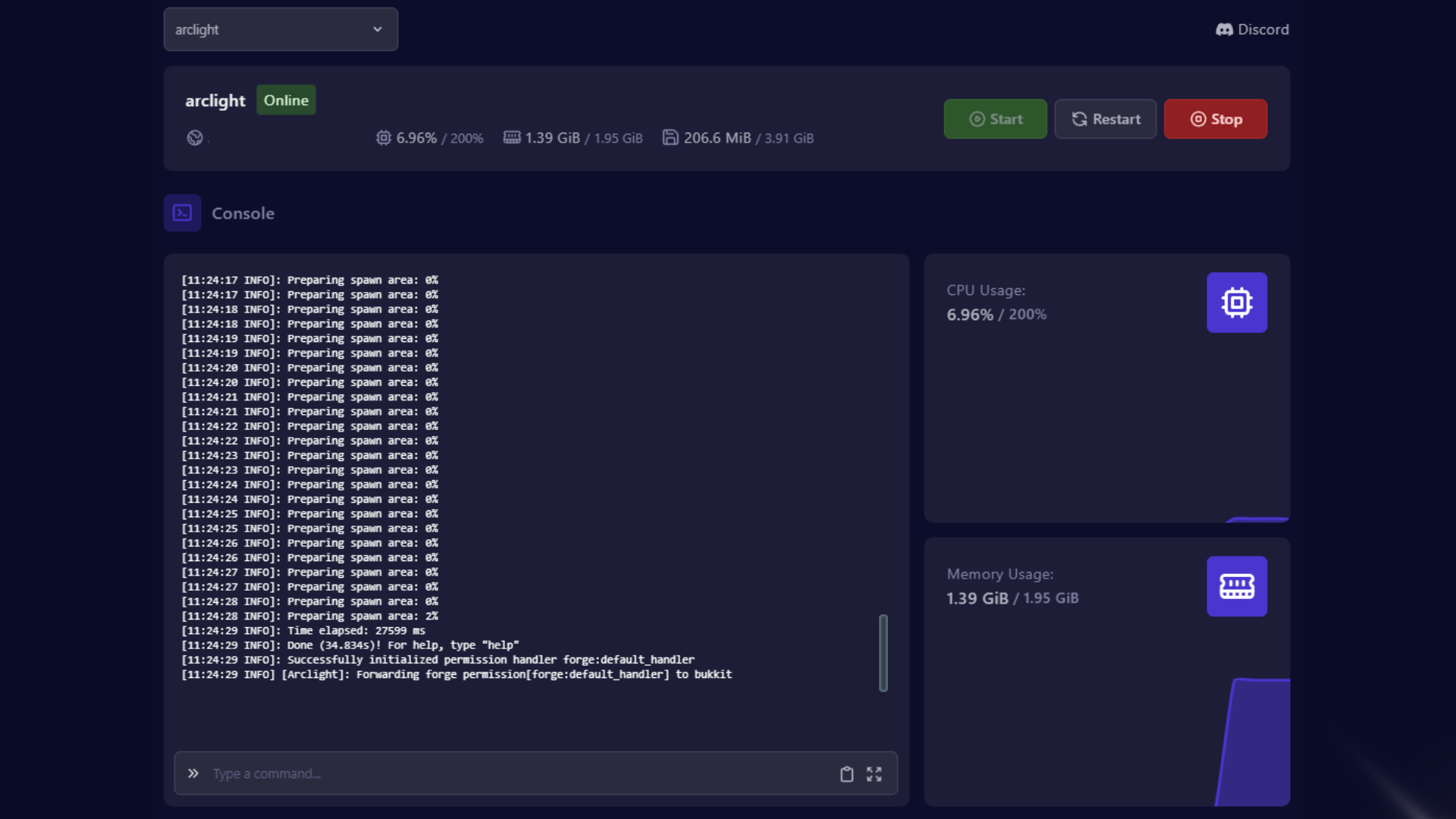Viewport: 1456px width, 819px height.
Task: Click the globe network address icon
Action: coord(195,138)
